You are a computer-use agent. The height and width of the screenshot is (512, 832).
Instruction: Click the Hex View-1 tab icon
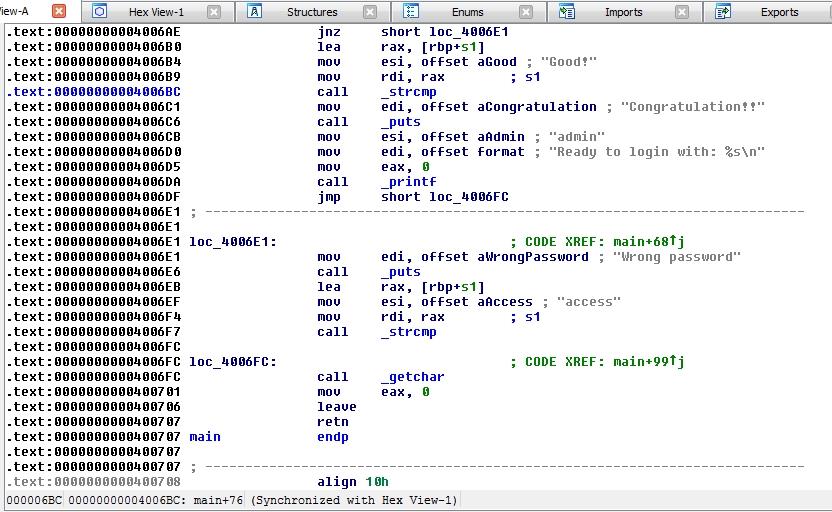[100, 11]
